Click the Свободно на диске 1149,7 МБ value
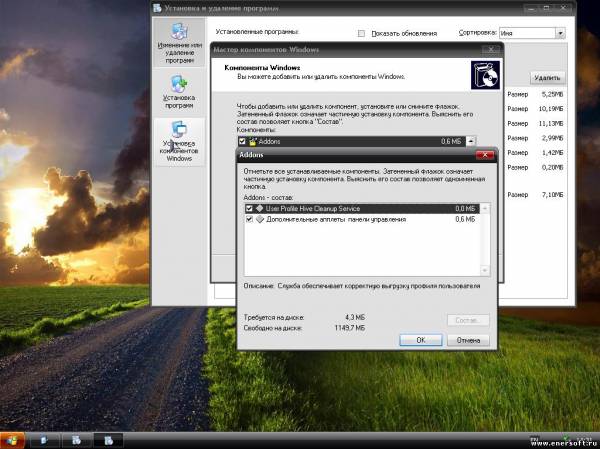The height and width of the screenshot is (449, 600). 350,328
